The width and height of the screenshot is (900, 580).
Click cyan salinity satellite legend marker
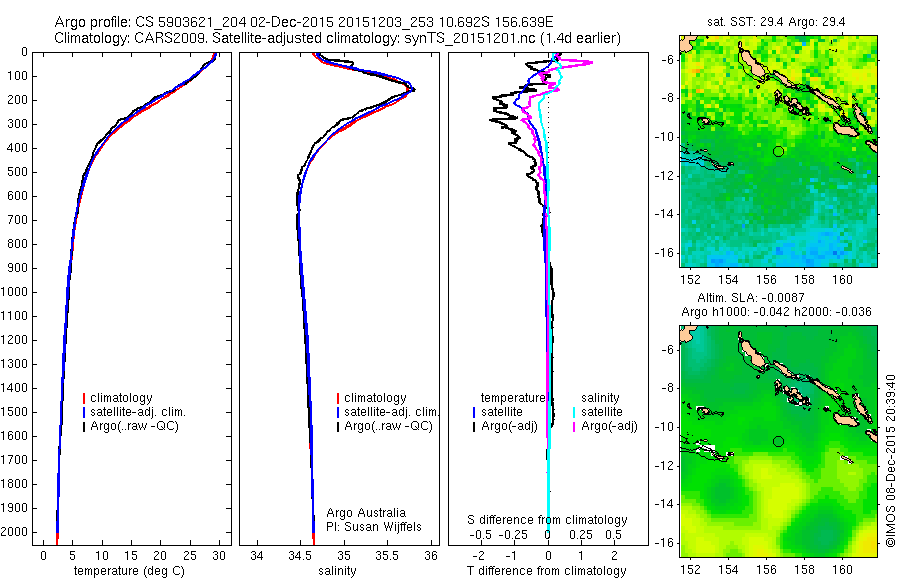574,412
